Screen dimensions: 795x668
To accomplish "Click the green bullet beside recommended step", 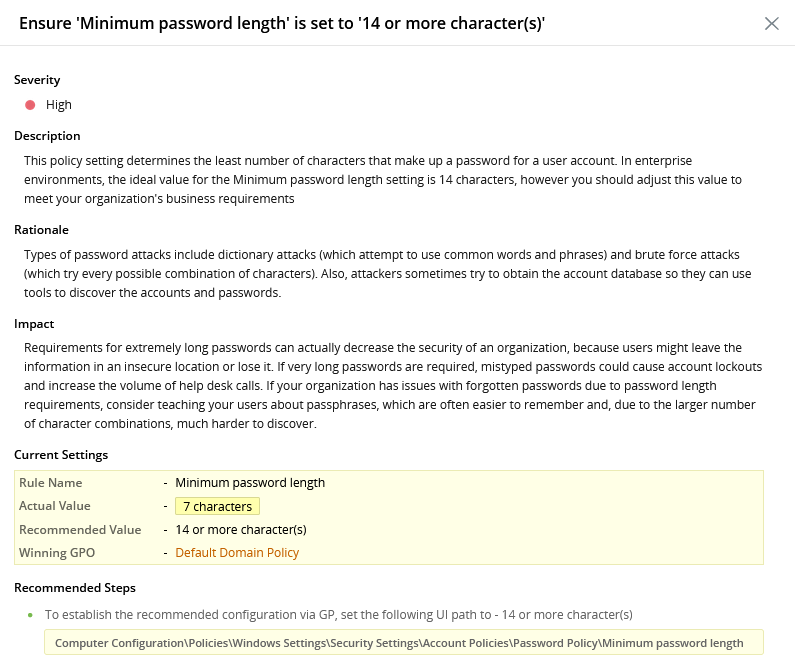I will tap(30, 615).
